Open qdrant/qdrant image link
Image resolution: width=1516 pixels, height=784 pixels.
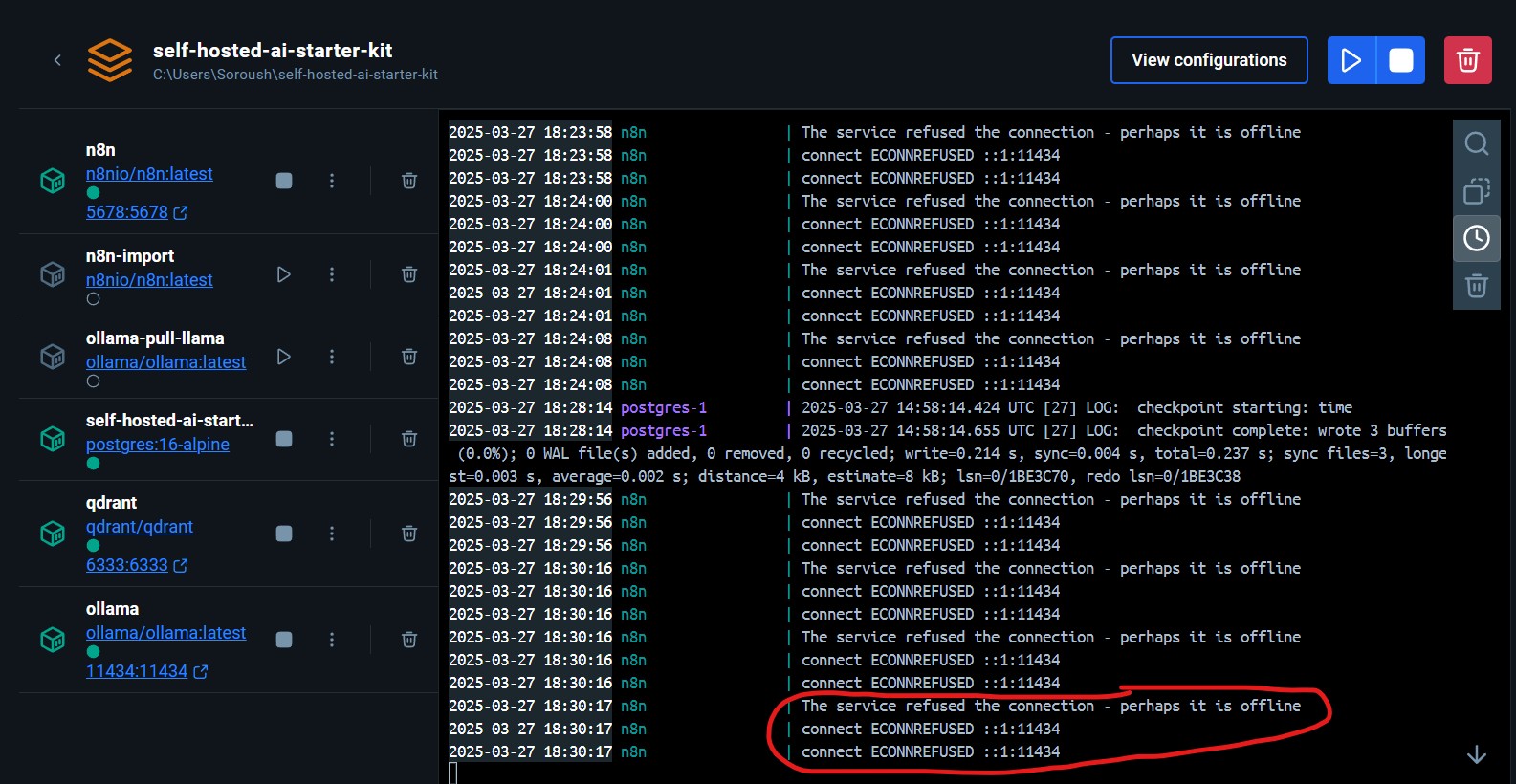coord(140,527)
